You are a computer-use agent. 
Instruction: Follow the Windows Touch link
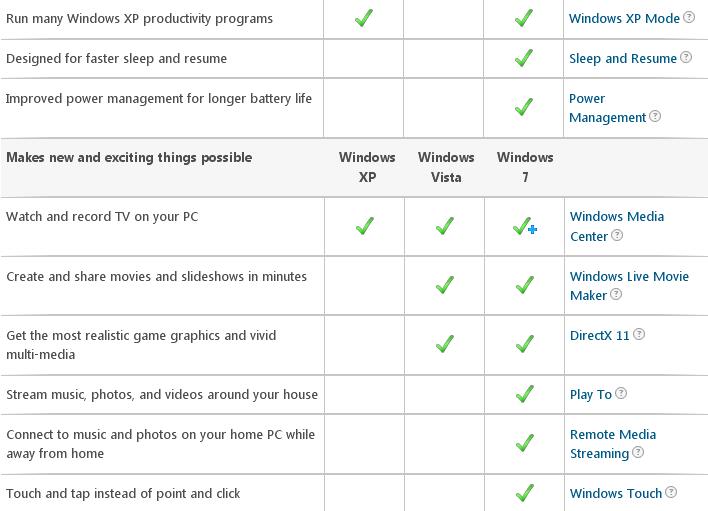click(x=615, y=493)
